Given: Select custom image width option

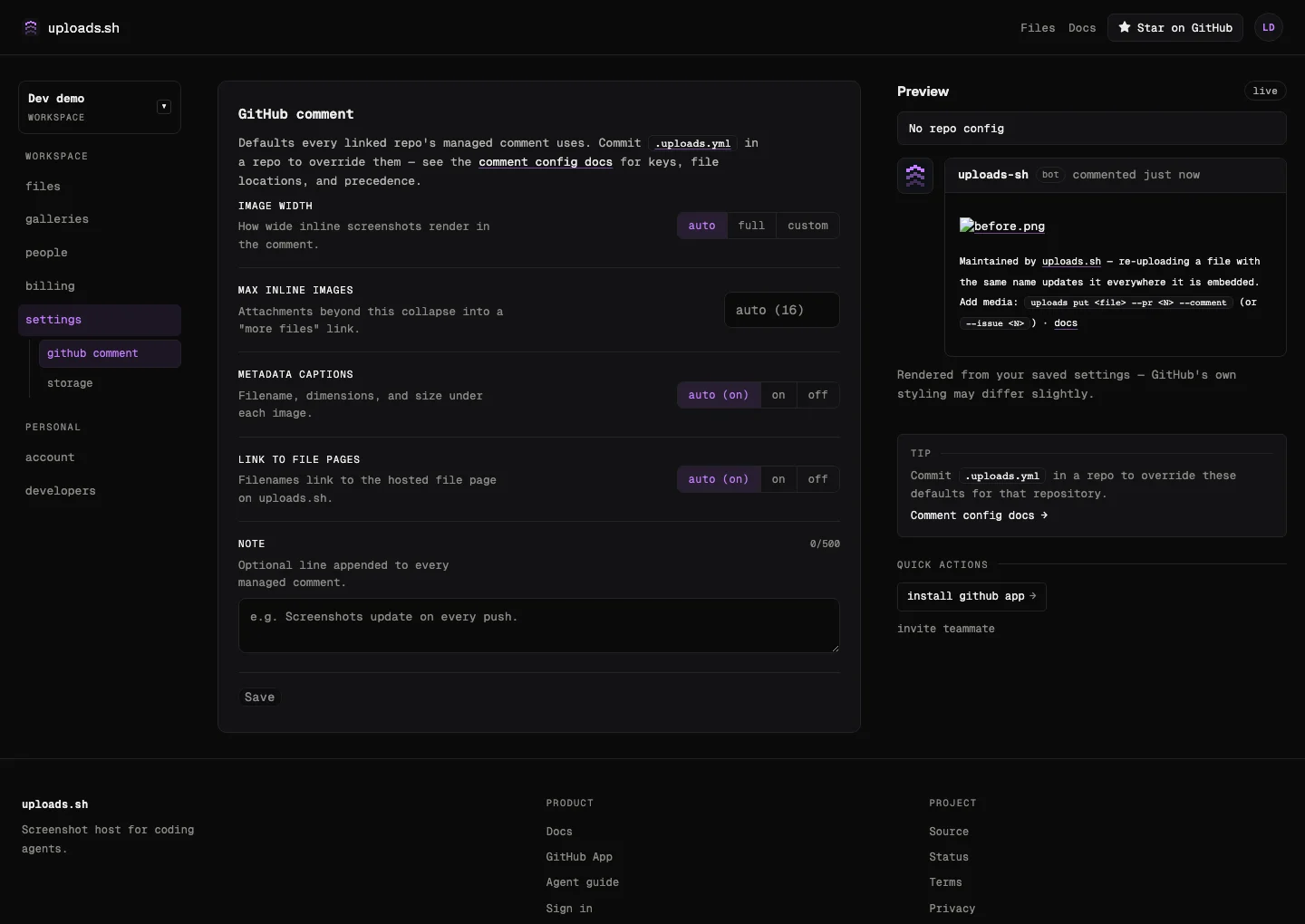Looking at the screenshot, I should pos(807,226).
